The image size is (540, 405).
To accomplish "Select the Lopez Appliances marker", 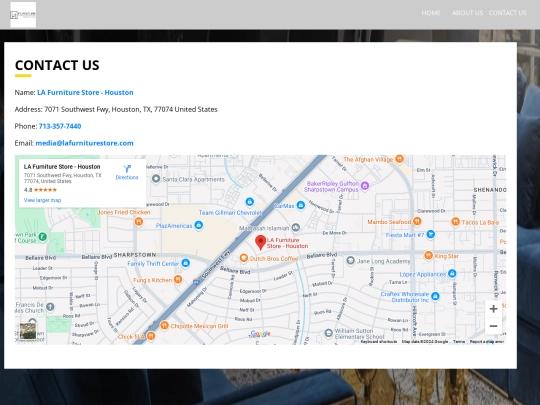I will tap(452, 273).
